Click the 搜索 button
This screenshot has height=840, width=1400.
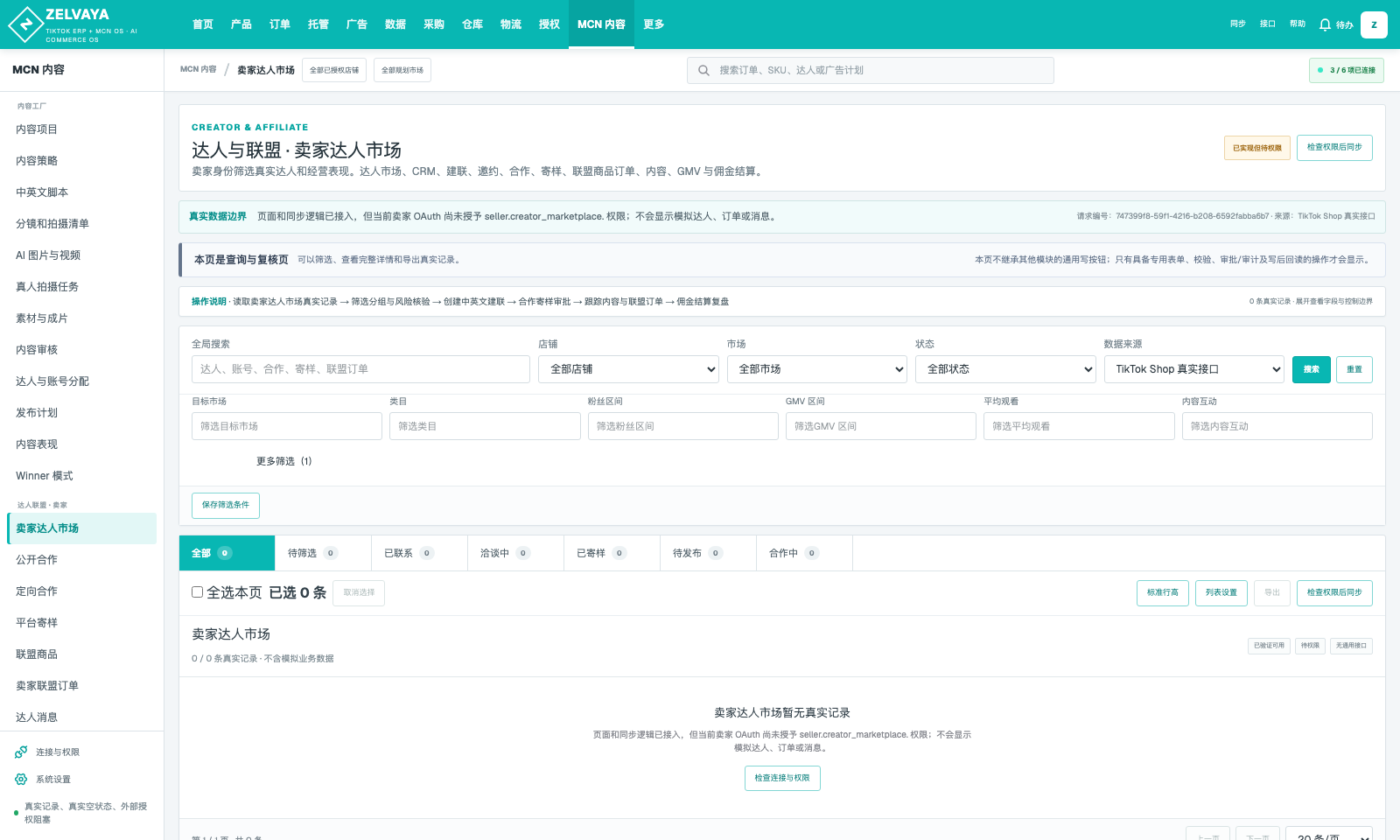click(1311, 369)
